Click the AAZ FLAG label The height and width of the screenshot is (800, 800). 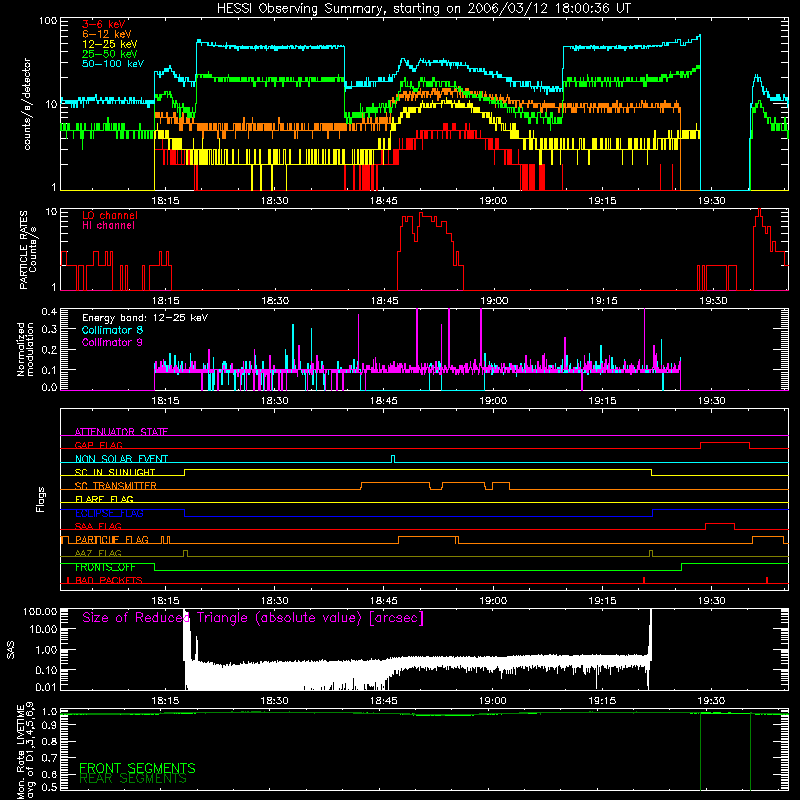click(x=98, y=553)
